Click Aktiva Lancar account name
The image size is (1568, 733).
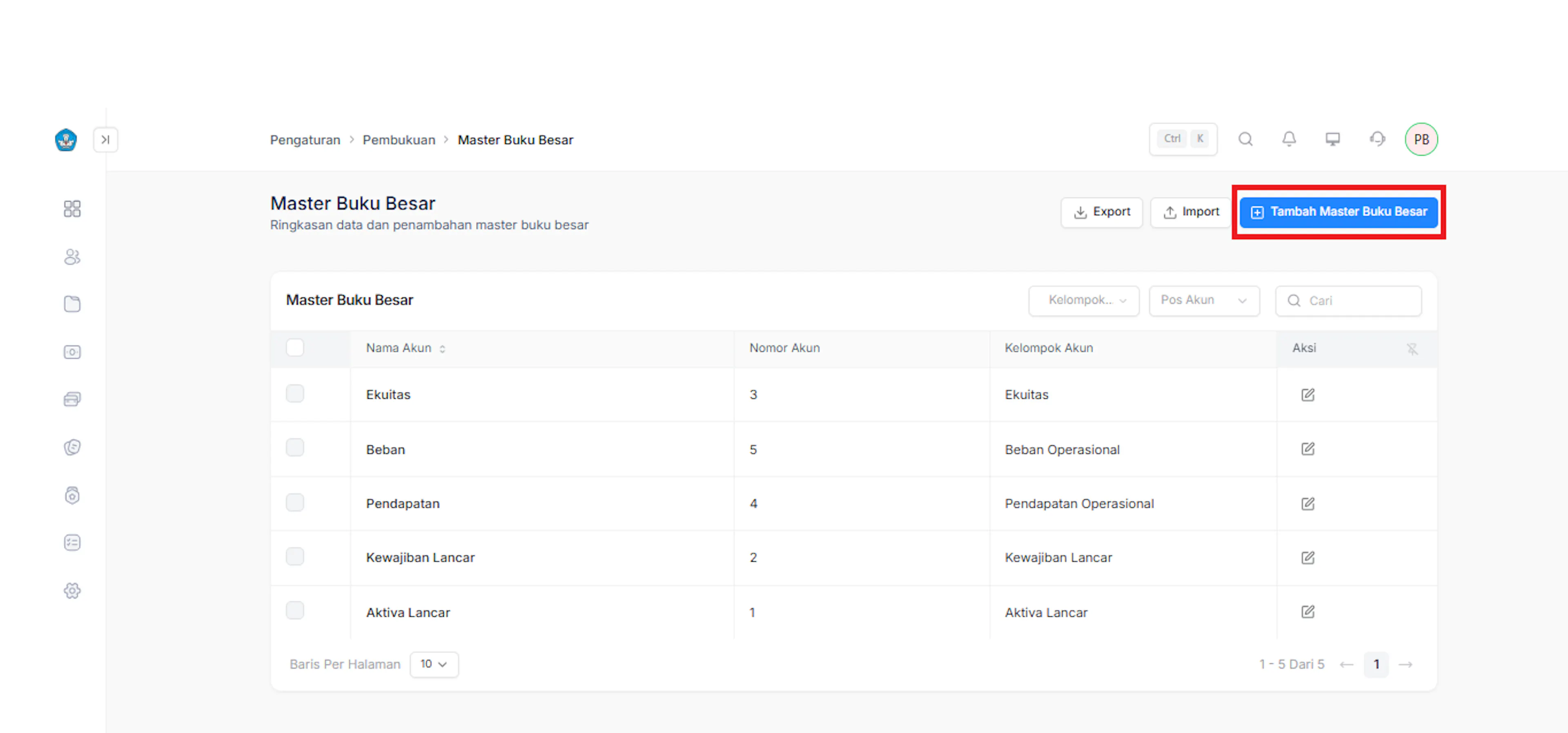tap(408, 613)
